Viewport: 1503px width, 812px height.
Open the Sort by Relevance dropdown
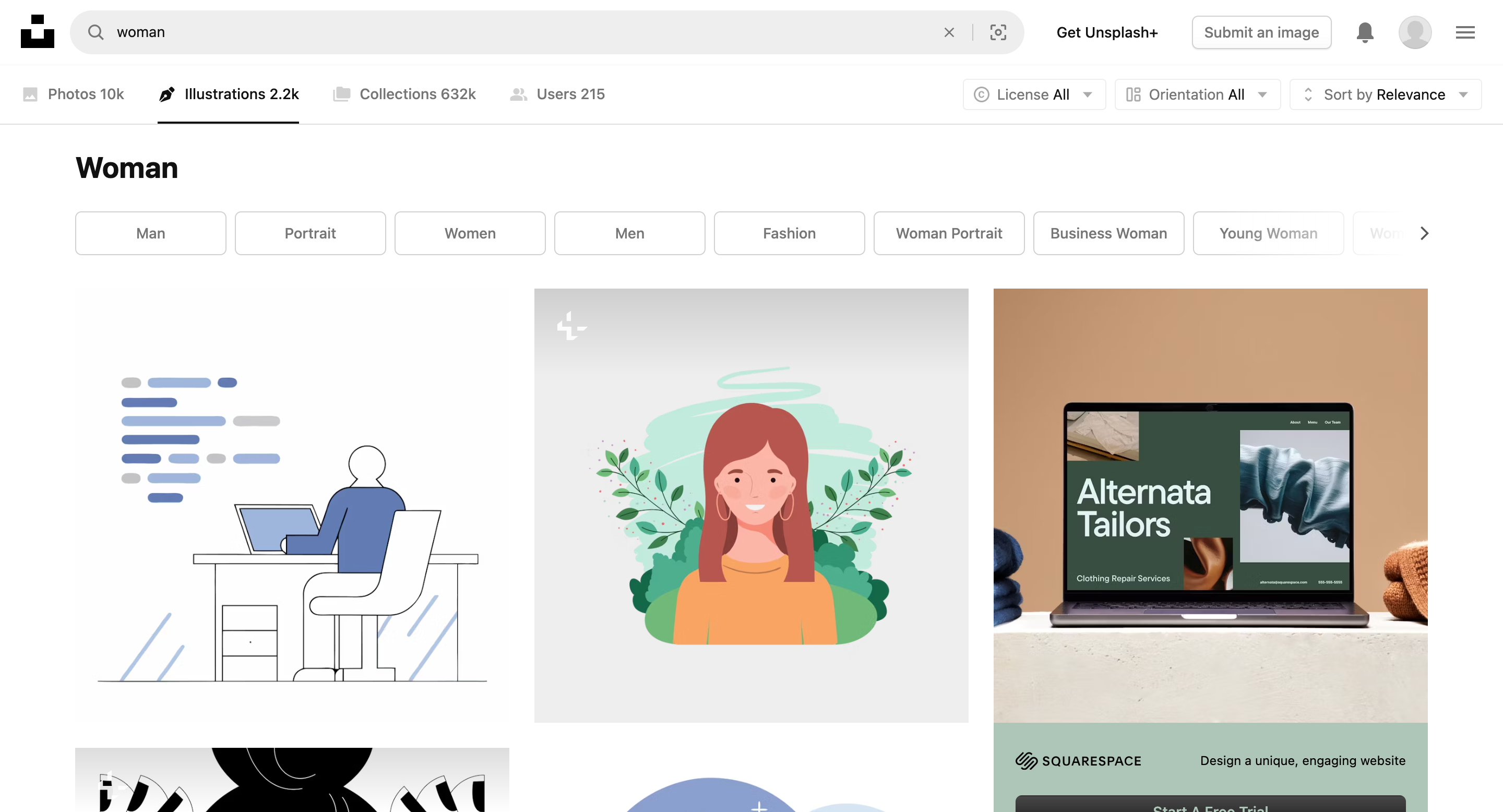pos(1385,94)
